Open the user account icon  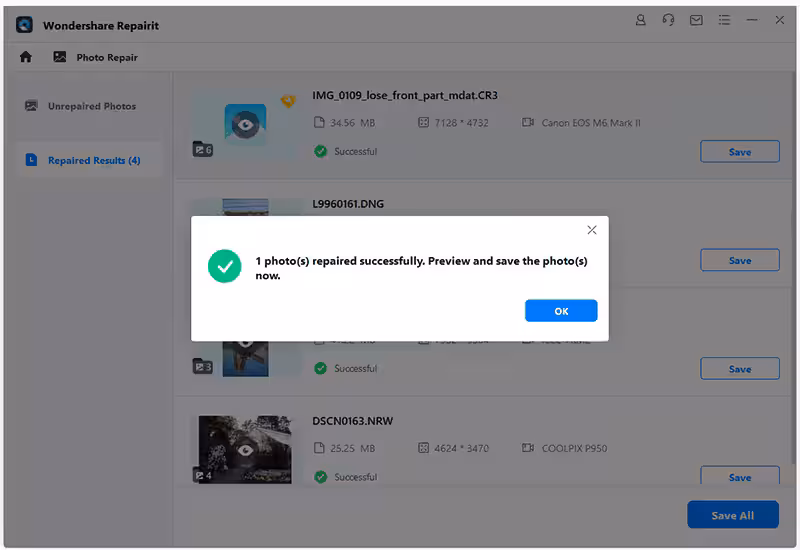[640, 20]
